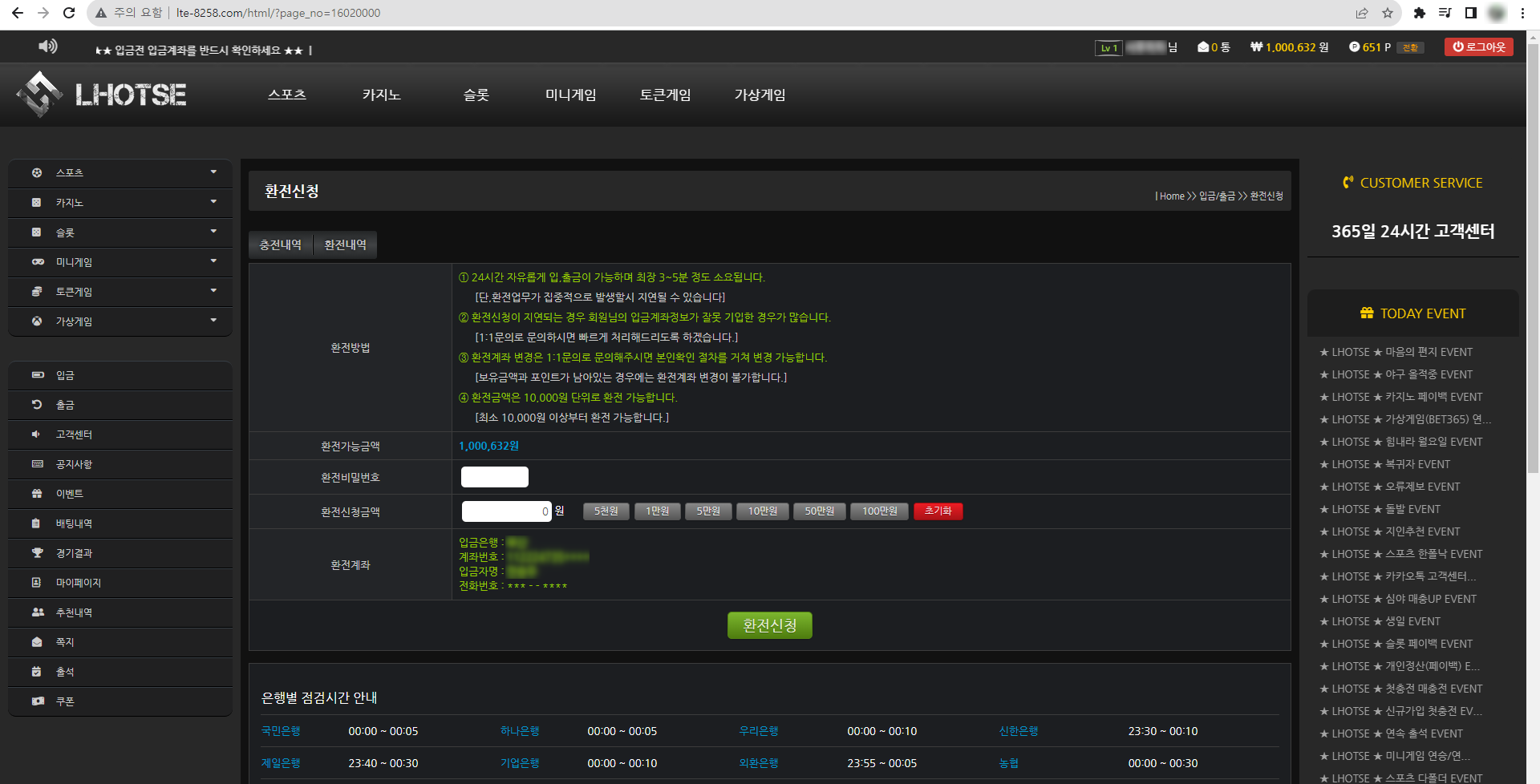The width and height of the screenshot is (1540, 784).
Task: Click the 경기결과 trophy sidebar icon
Action: click(38, 552)
